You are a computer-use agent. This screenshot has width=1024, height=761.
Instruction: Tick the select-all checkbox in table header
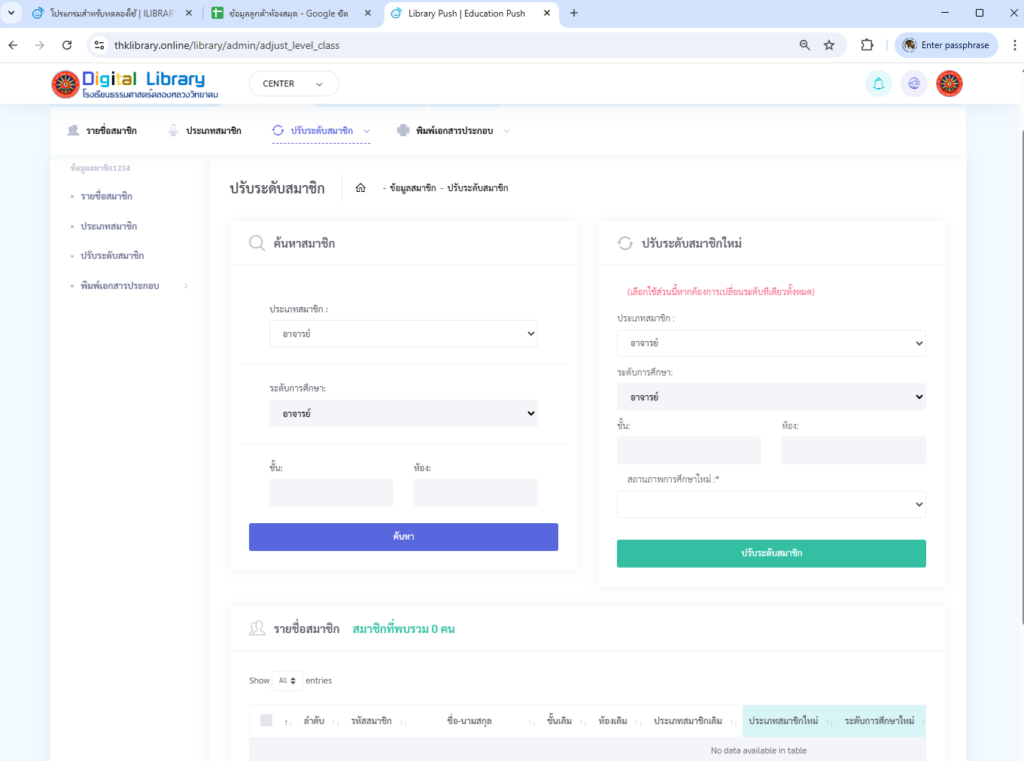(x=266, y=720)
